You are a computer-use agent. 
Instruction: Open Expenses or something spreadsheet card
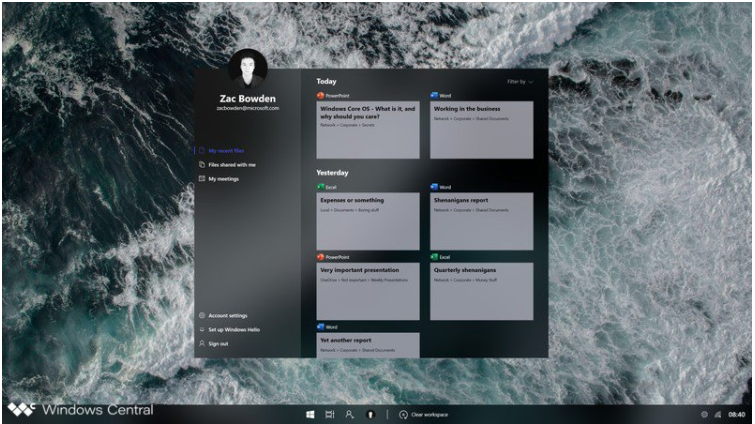point(368,221)
